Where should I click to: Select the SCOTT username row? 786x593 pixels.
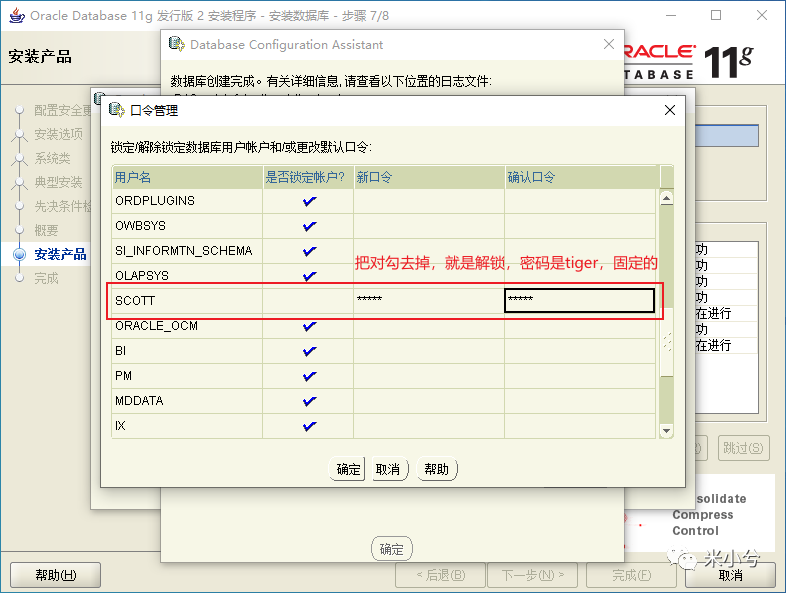[x=187, y=301]
